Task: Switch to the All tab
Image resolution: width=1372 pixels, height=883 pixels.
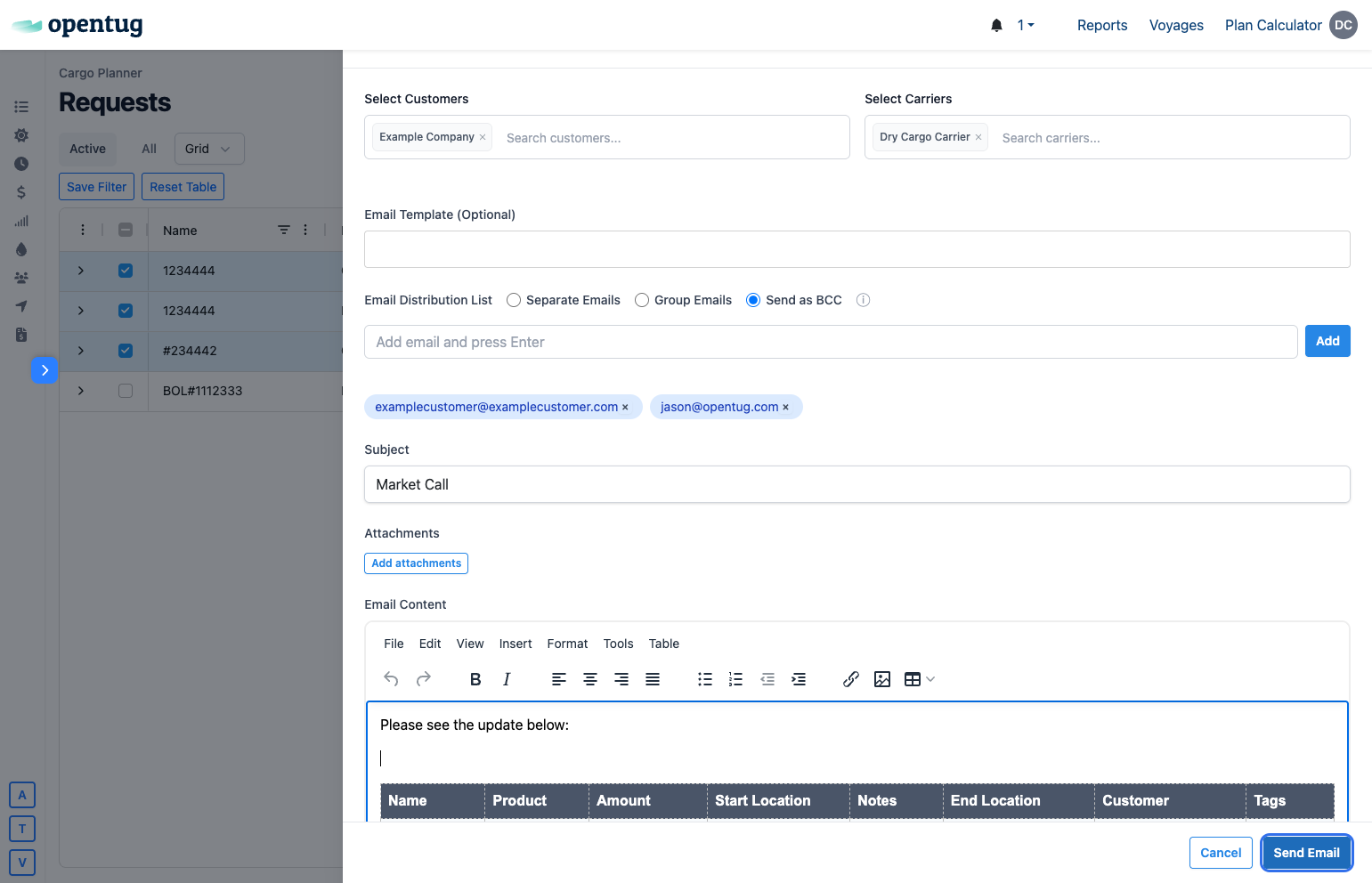Action: coord(149,149)
